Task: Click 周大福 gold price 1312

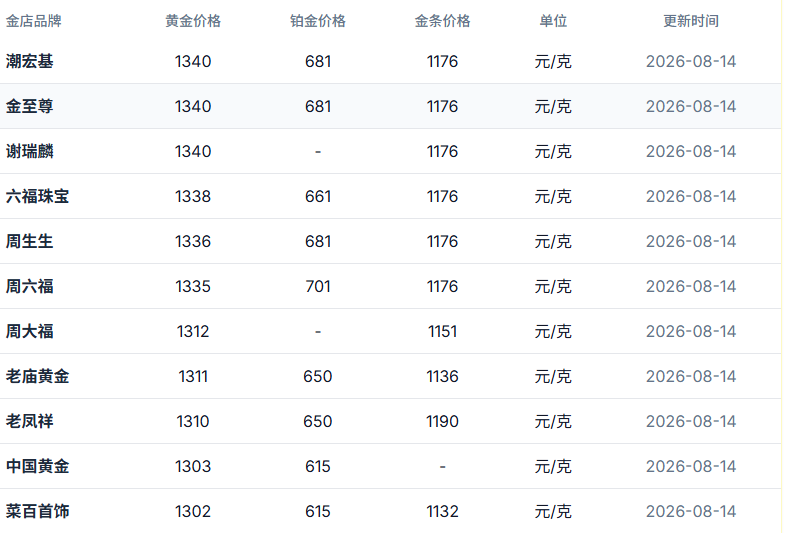Action: point(193,331)
